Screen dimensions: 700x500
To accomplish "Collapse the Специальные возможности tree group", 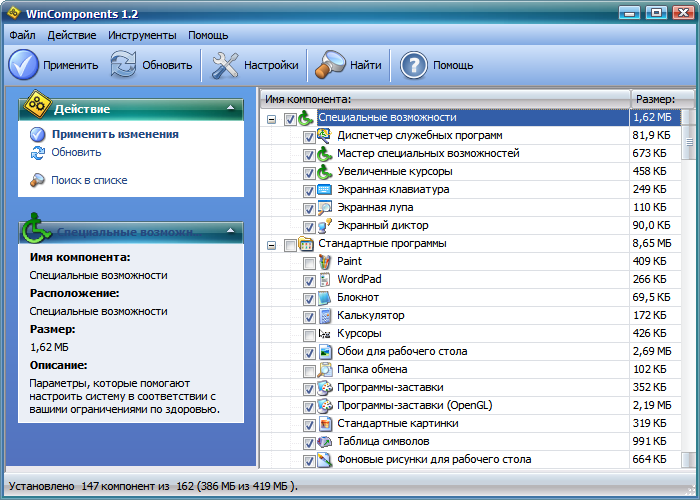I will (x=272, y=119).
